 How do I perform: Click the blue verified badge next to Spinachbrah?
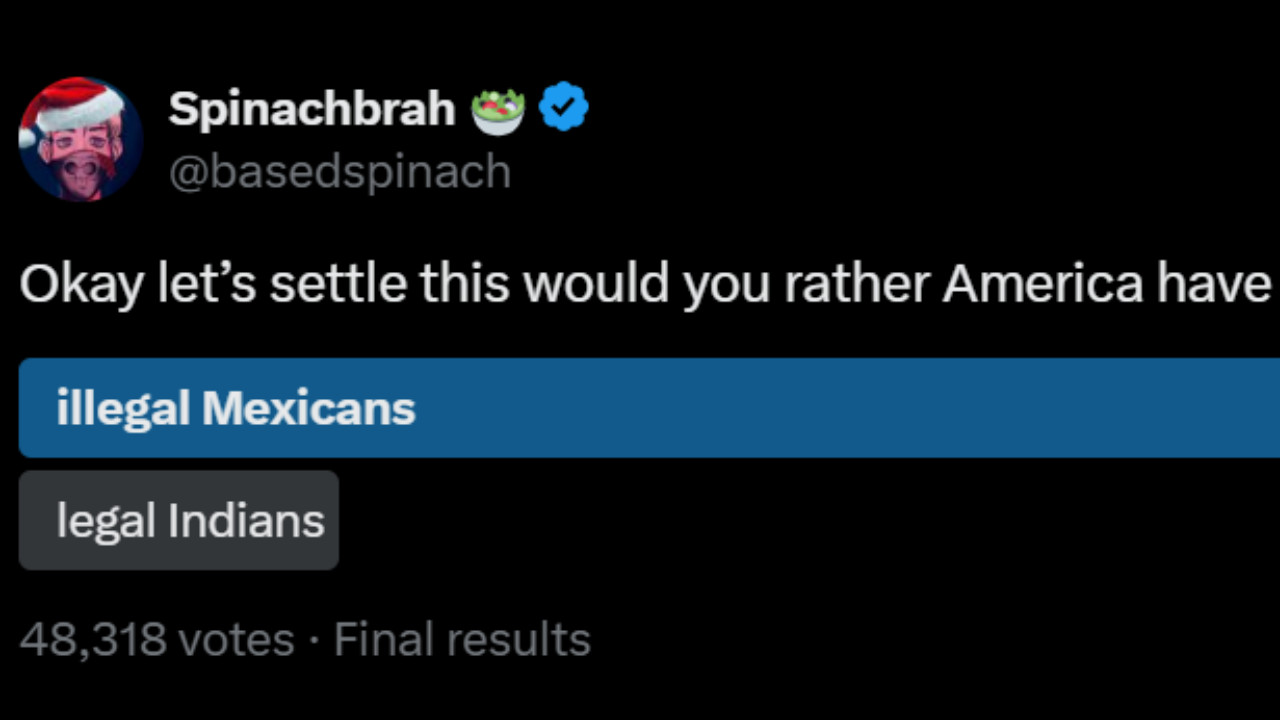click(563, 105)
